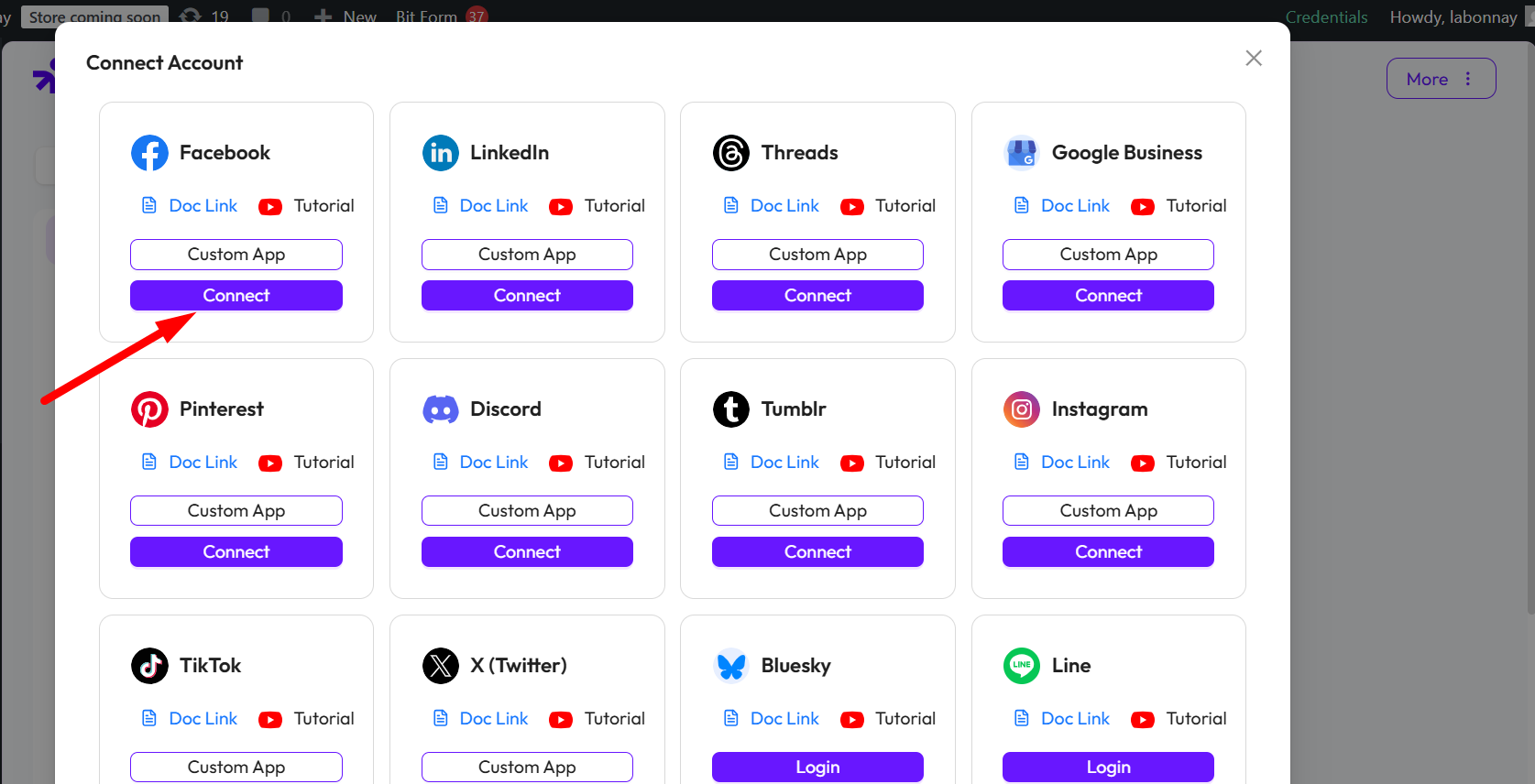Click the Store coming soon notice

[94, 16]
